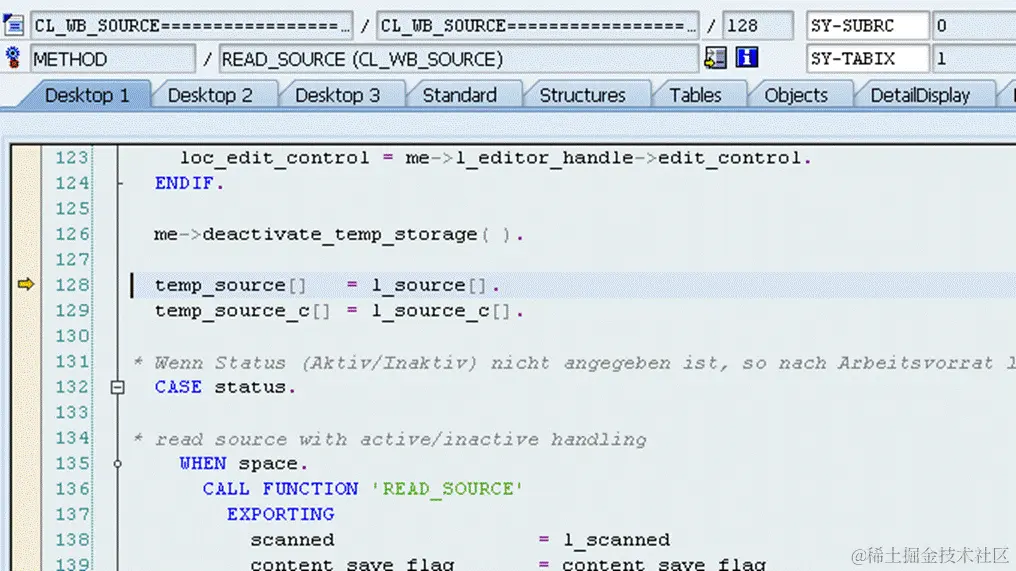Image resolution: width=1016 pixels, height=571 pixels.
Task: Click deactivate_temp_storage method call
Action: [x=340, y=235]
